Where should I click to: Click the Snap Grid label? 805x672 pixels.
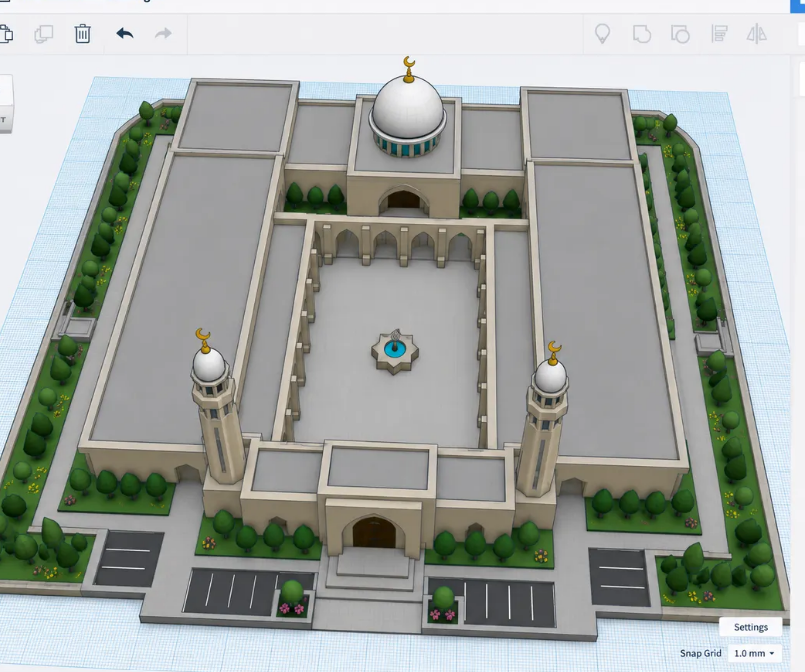pyautogui.click(x=700, y=653)
